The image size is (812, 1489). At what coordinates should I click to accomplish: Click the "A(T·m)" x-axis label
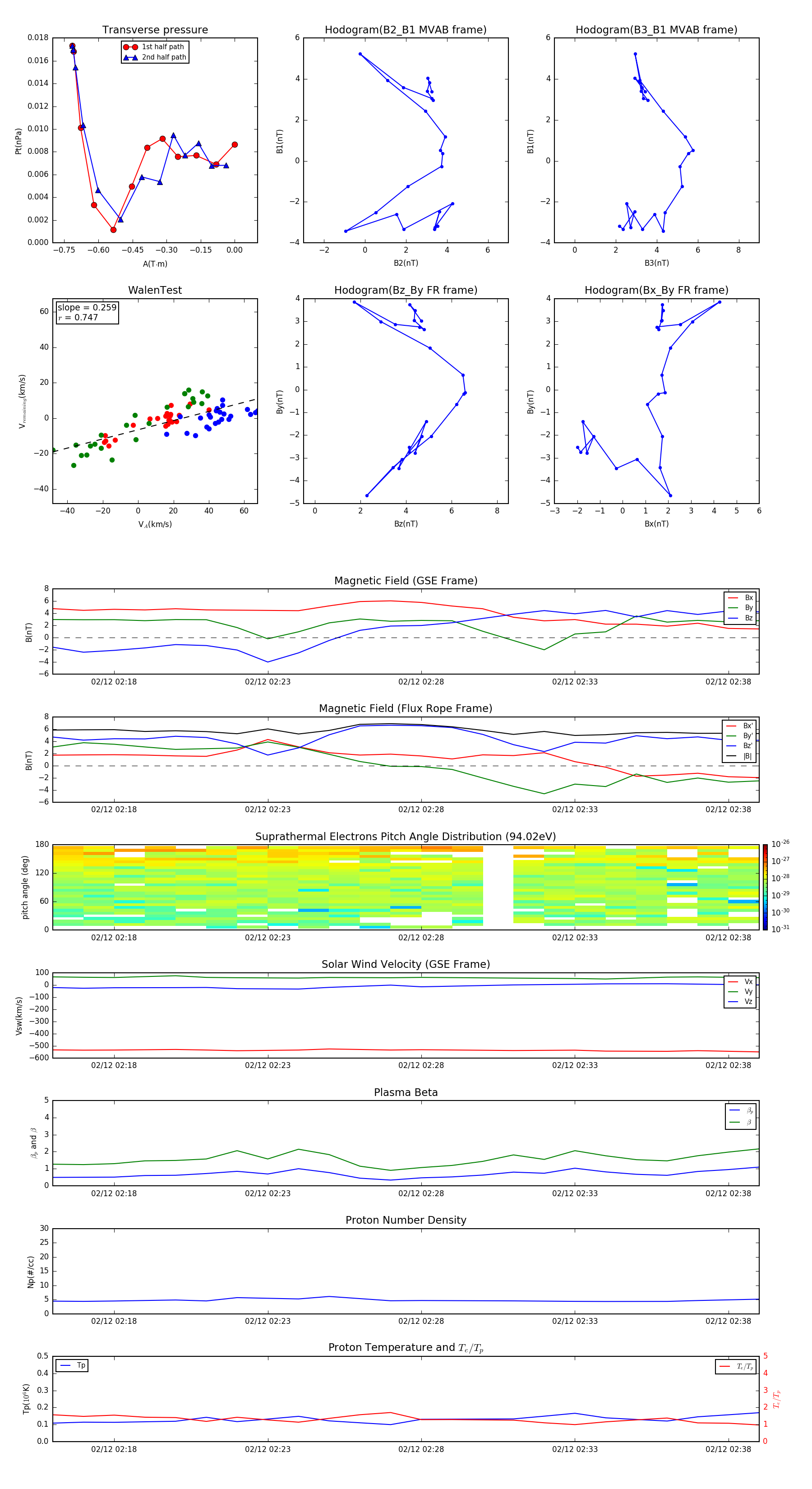click(155, 264)
